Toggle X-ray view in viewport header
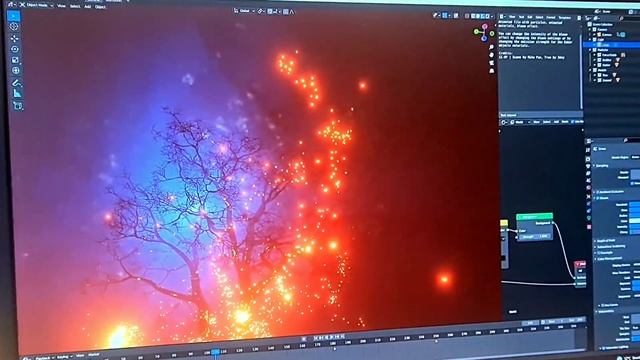 (467, 16)
